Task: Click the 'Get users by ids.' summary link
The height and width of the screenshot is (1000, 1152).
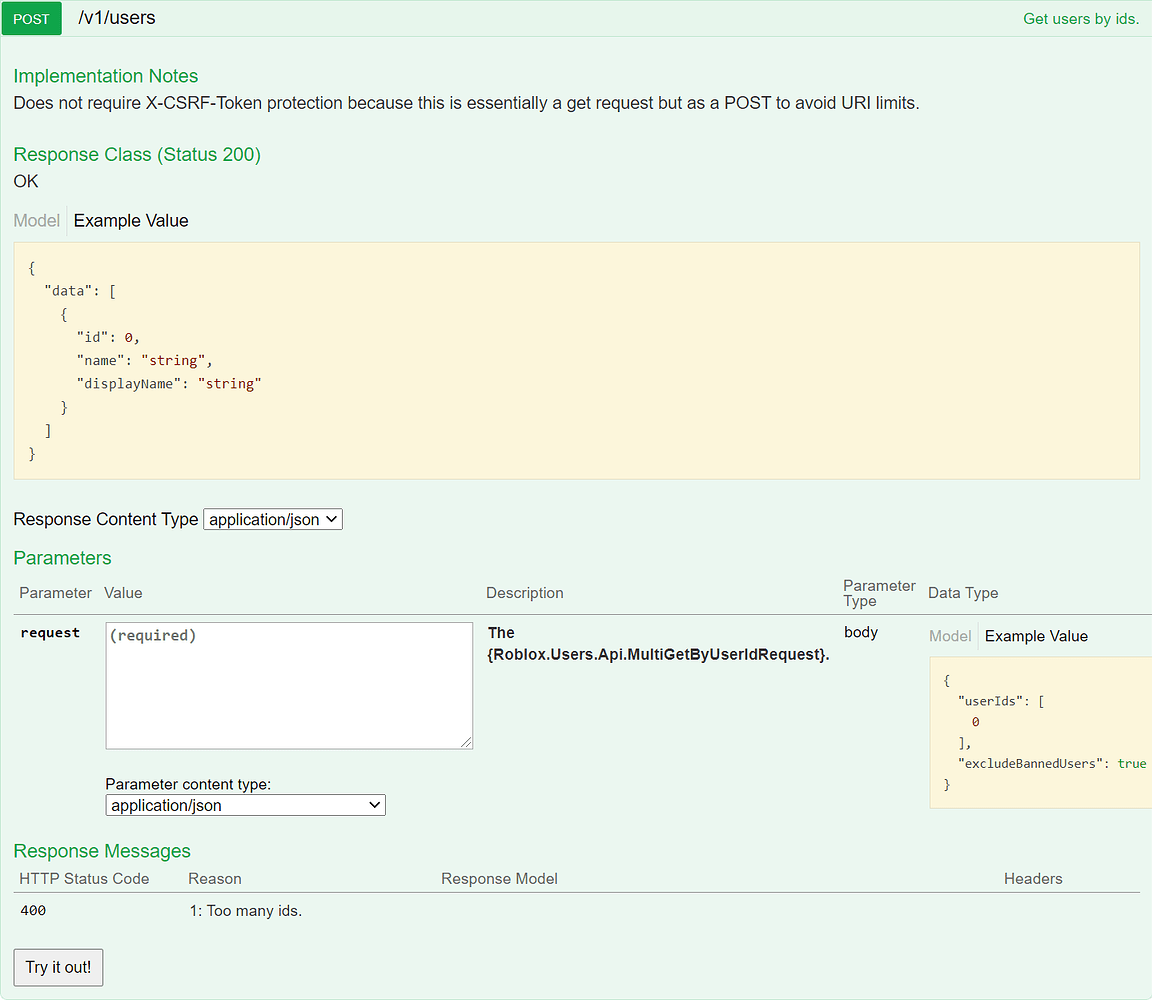Action: click(1081, 19)
